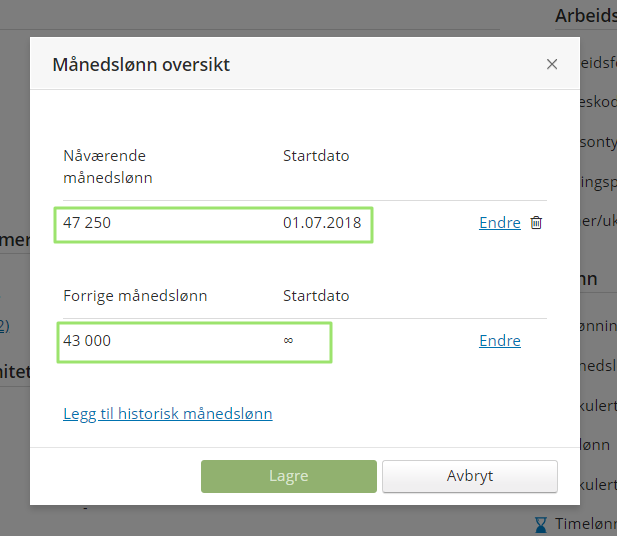617x536 pixels.
Task: Click the Arbeids heading behind the dialog
Action: (x=585, y=16)
